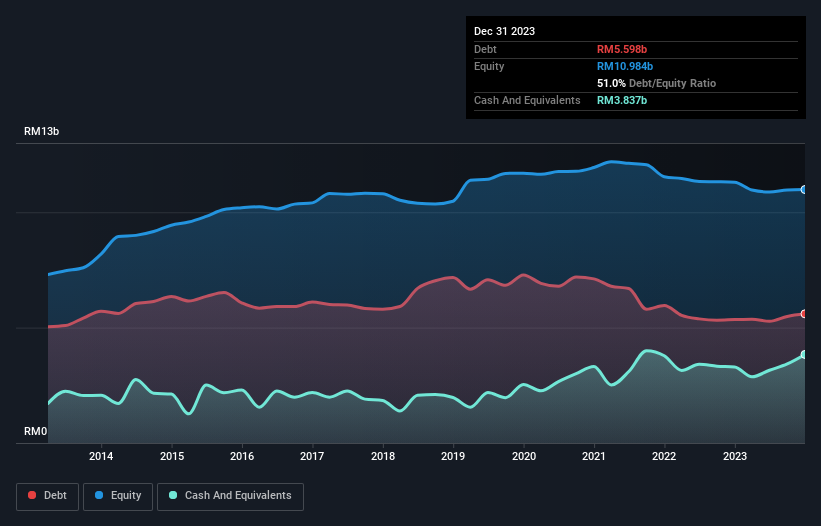
Task: Select the Debt endpoint marker on chart
Action: 804,314
